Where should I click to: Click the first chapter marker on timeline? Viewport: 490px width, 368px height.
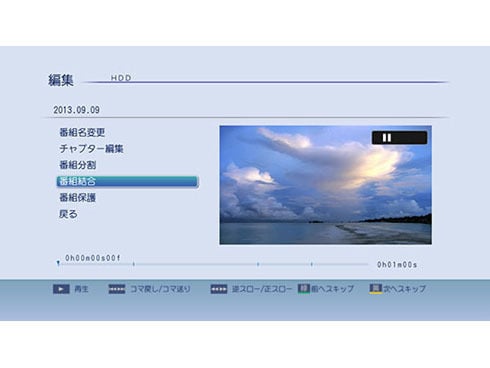[134, 264]
